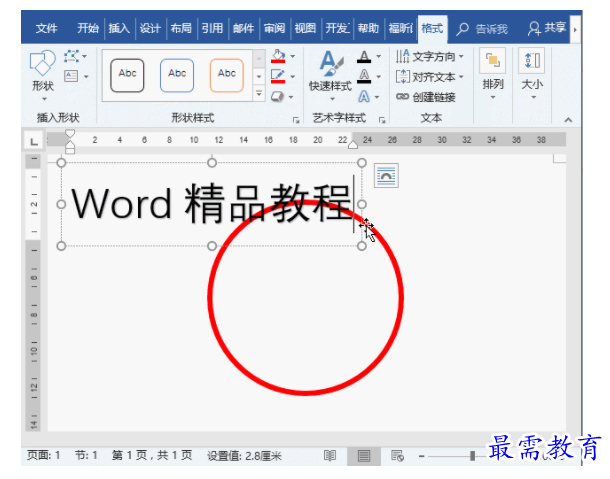Click the text fill A icon
The image size is (610, 479).
[x=364, y=57]
